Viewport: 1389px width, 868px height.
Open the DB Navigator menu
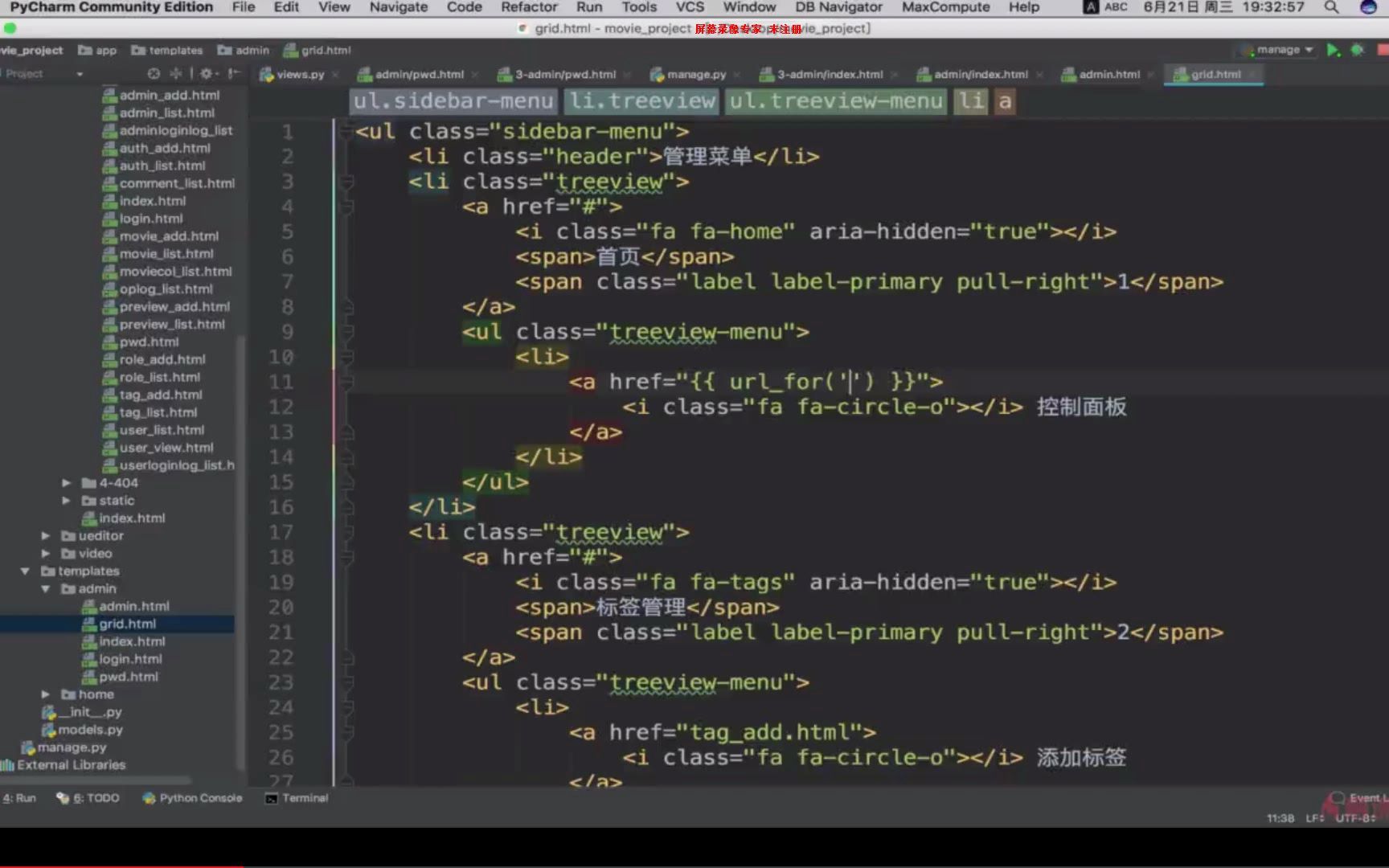[838, 7]
